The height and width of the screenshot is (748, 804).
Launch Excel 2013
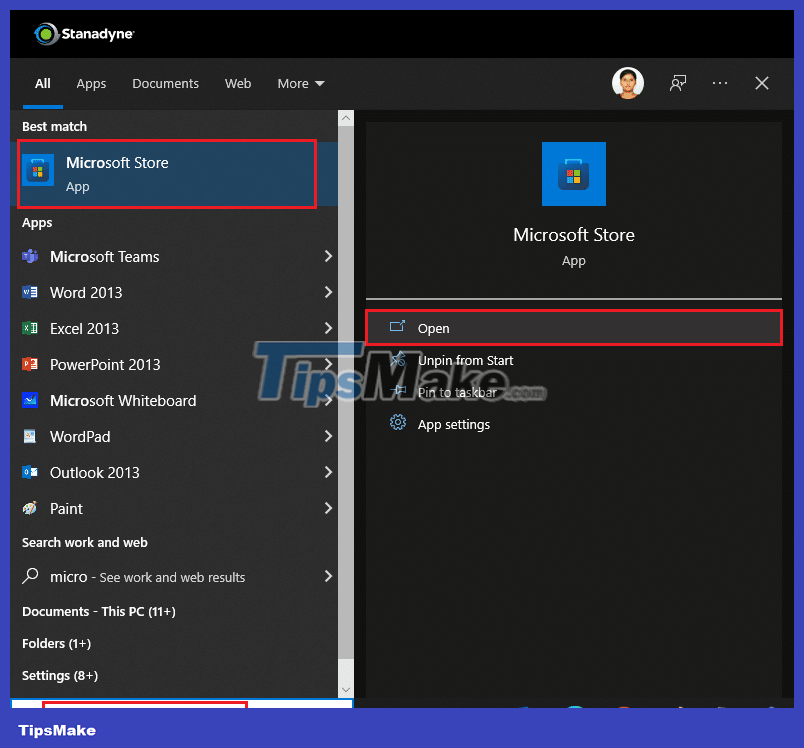pyautogui.click(x=83, y=329)
